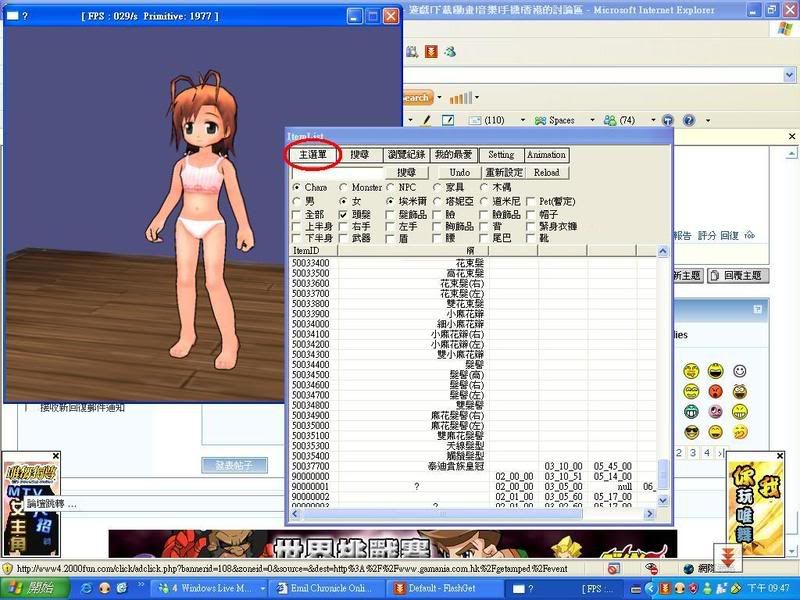Viewport: 800px width, 600px height.
Task: Open the Animation tab
Action: tap(546, 155)
